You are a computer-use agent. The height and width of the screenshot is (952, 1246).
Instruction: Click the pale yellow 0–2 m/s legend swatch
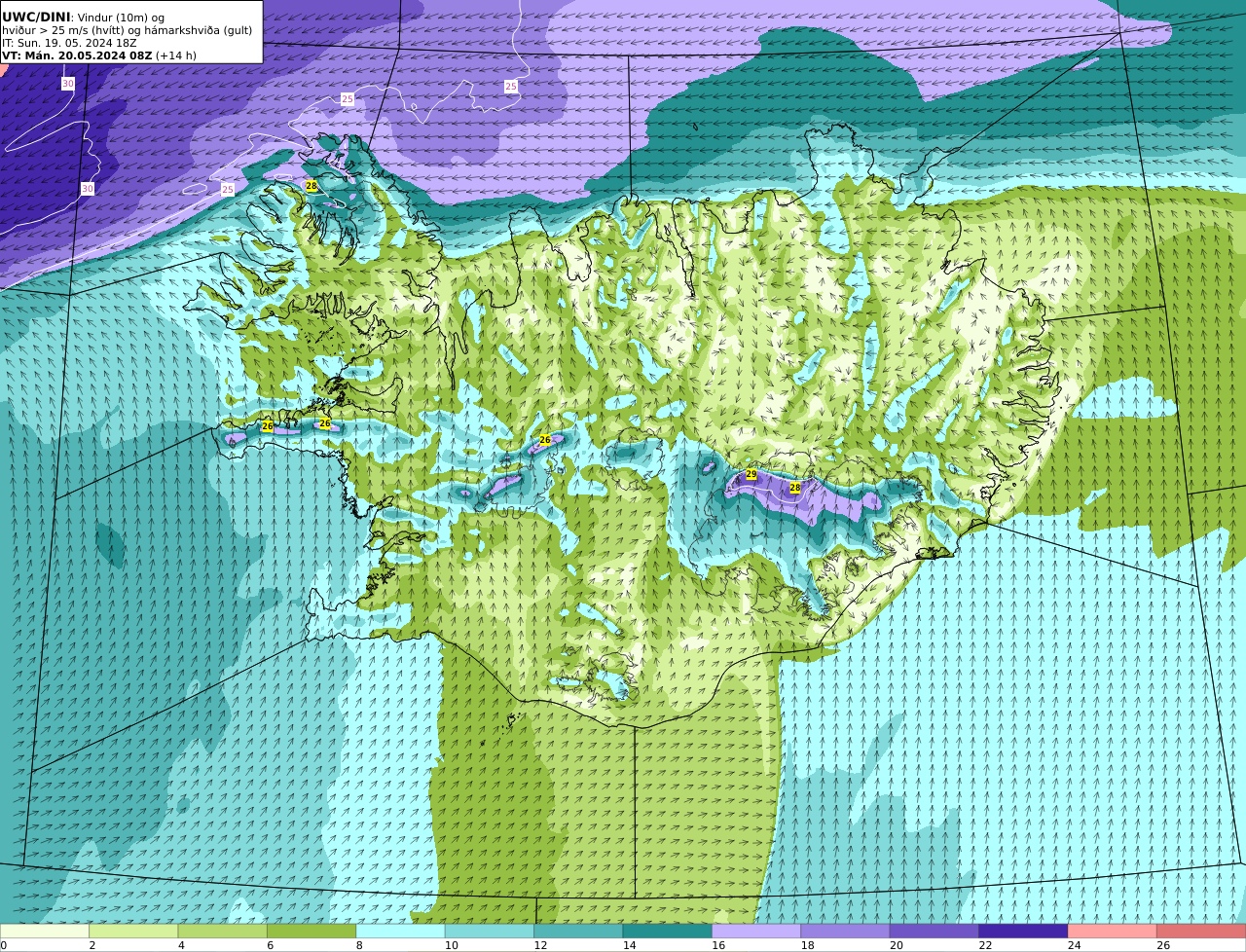45,931
